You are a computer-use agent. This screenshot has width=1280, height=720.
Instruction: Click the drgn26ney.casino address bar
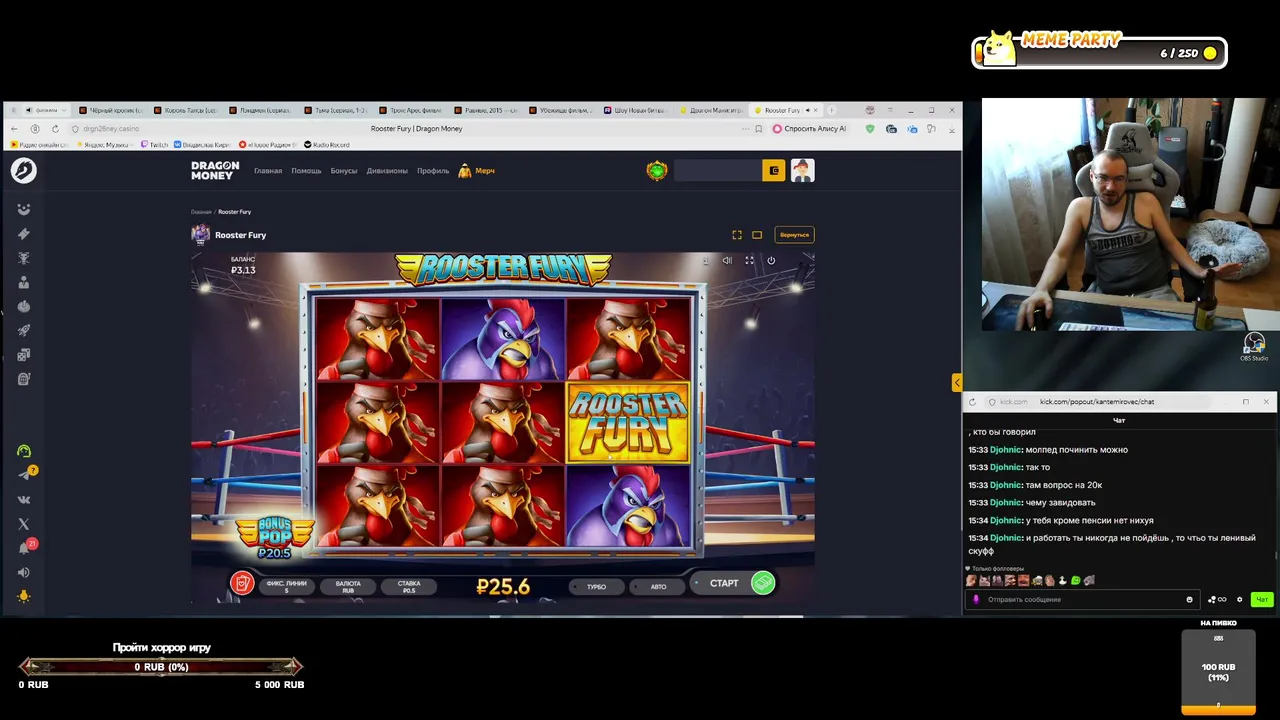click(x=111, y=129)
